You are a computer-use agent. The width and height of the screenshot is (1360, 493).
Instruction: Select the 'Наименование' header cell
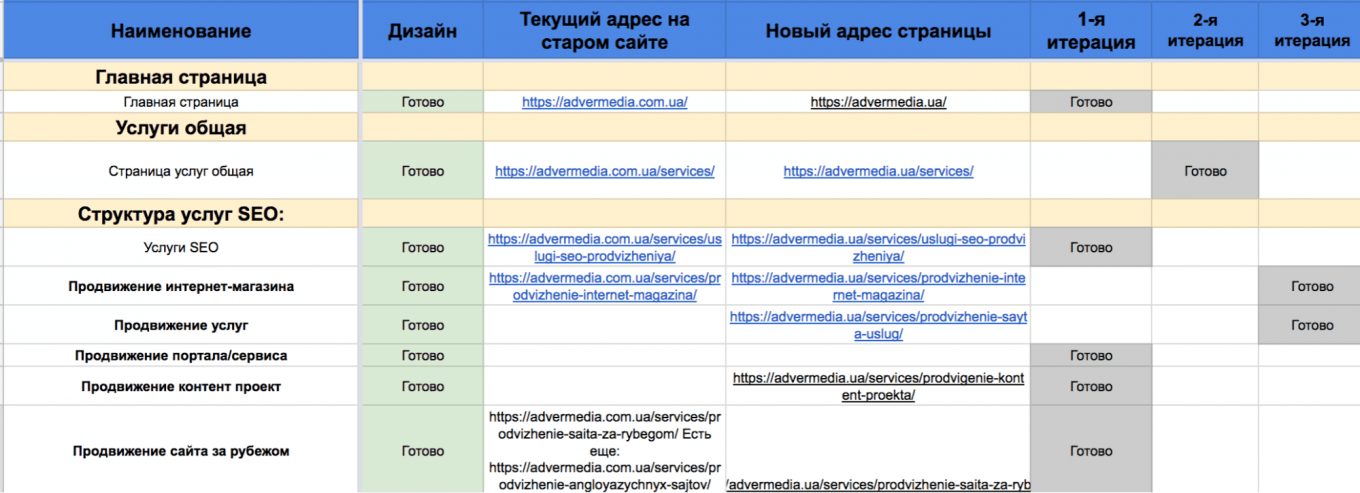coord(180,31)
